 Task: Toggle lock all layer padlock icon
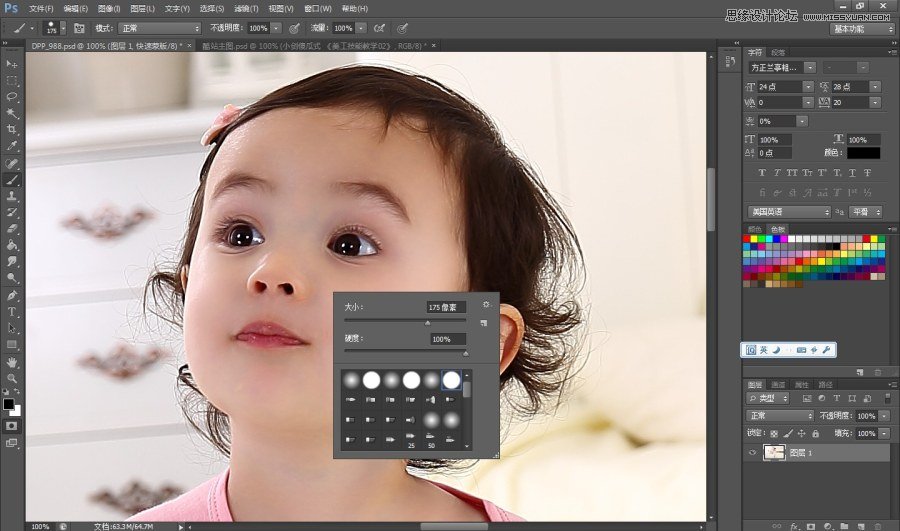click(816, 433)
